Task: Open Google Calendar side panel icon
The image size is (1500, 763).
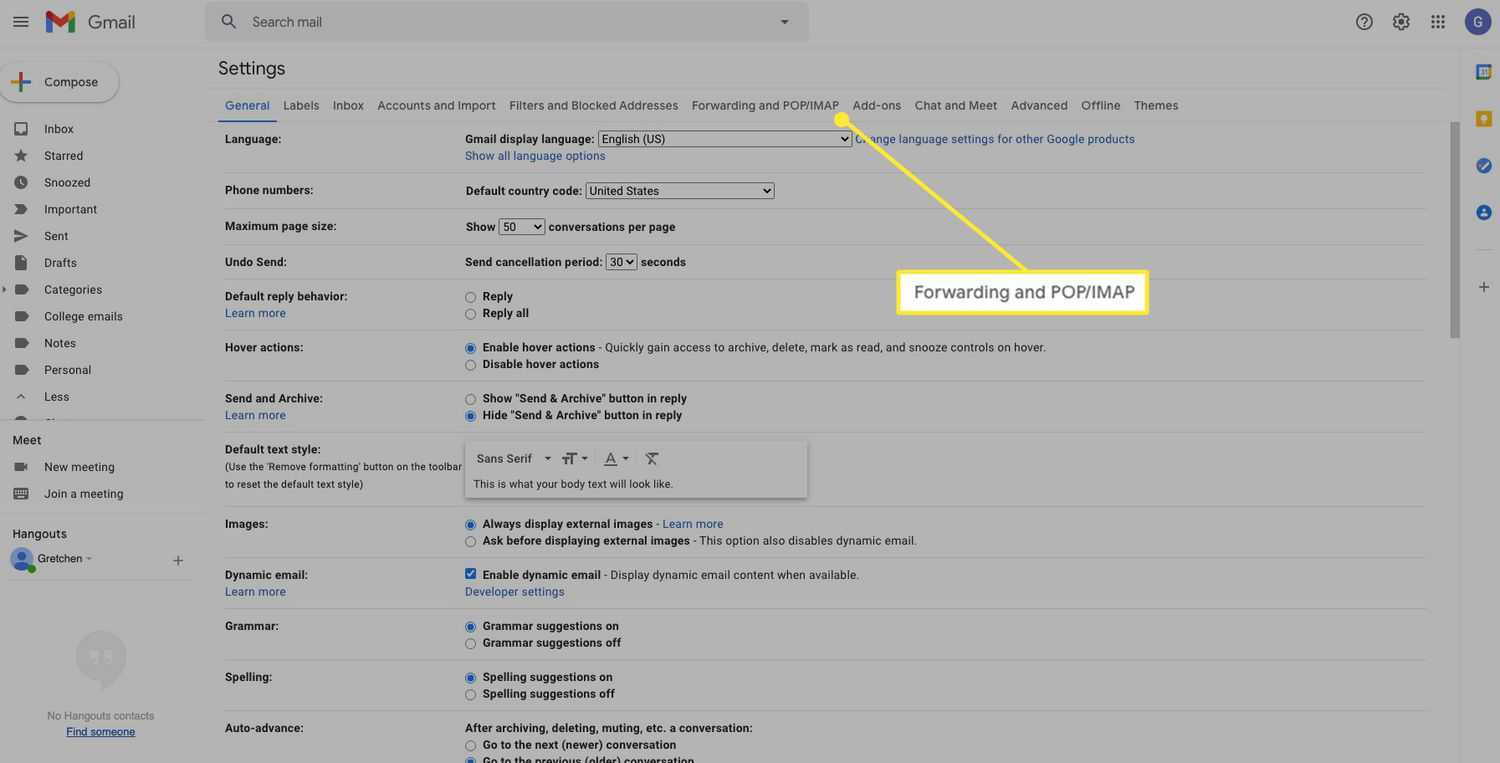Action: point(1484,72)
